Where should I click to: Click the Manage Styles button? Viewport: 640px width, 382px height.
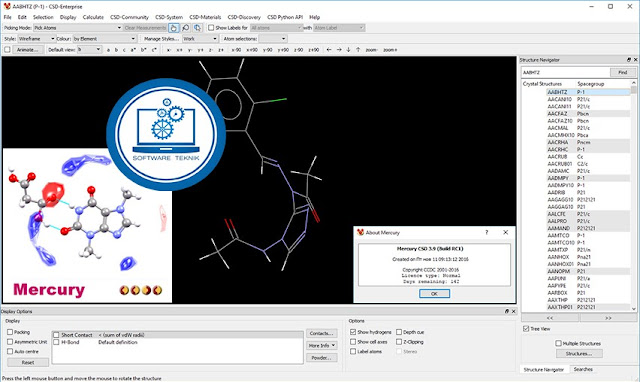[161, 38]
